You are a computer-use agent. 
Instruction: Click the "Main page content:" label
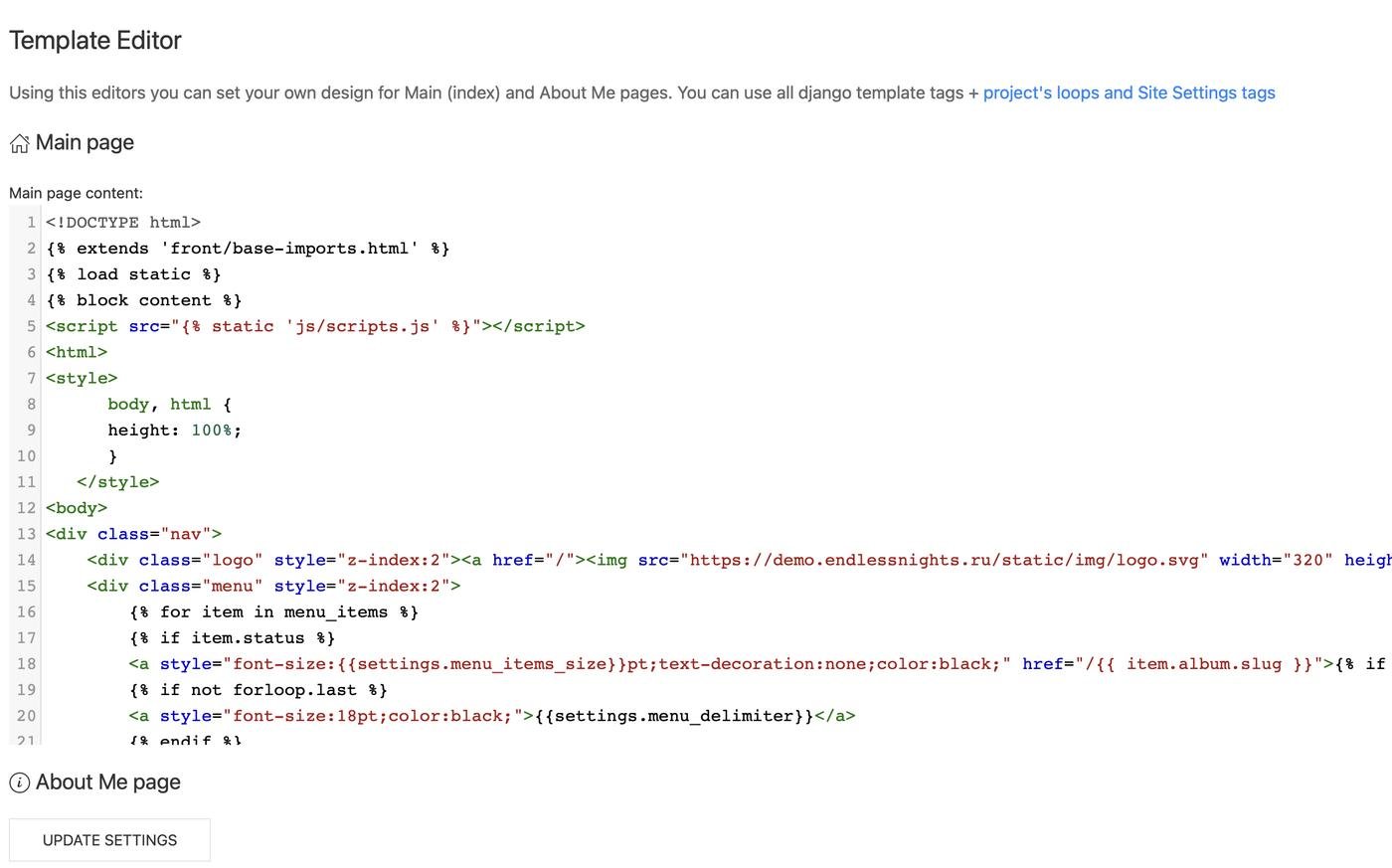coord(76,193)
